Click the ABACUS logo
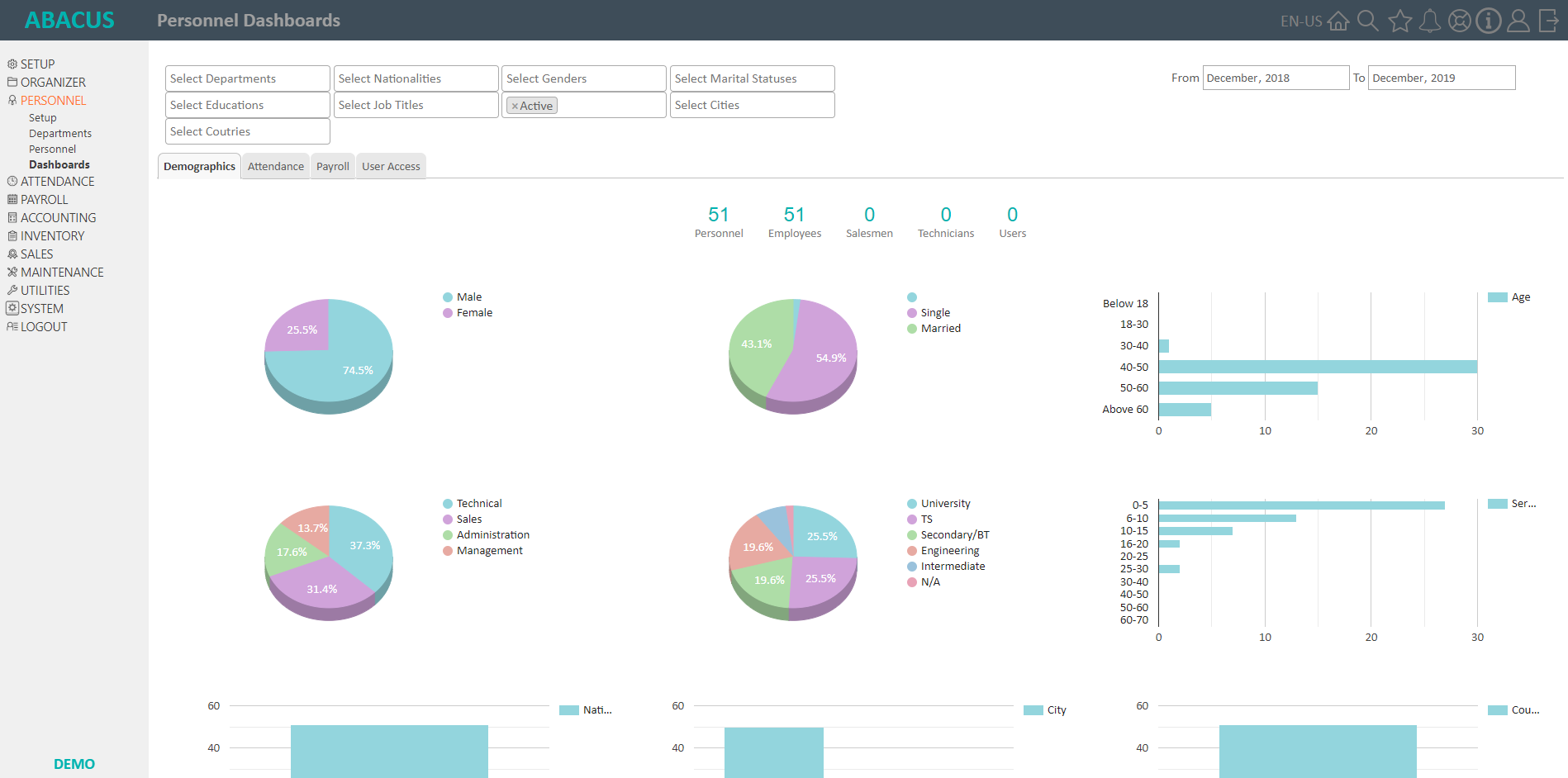The image size is (1568, 778). point(69,20)
